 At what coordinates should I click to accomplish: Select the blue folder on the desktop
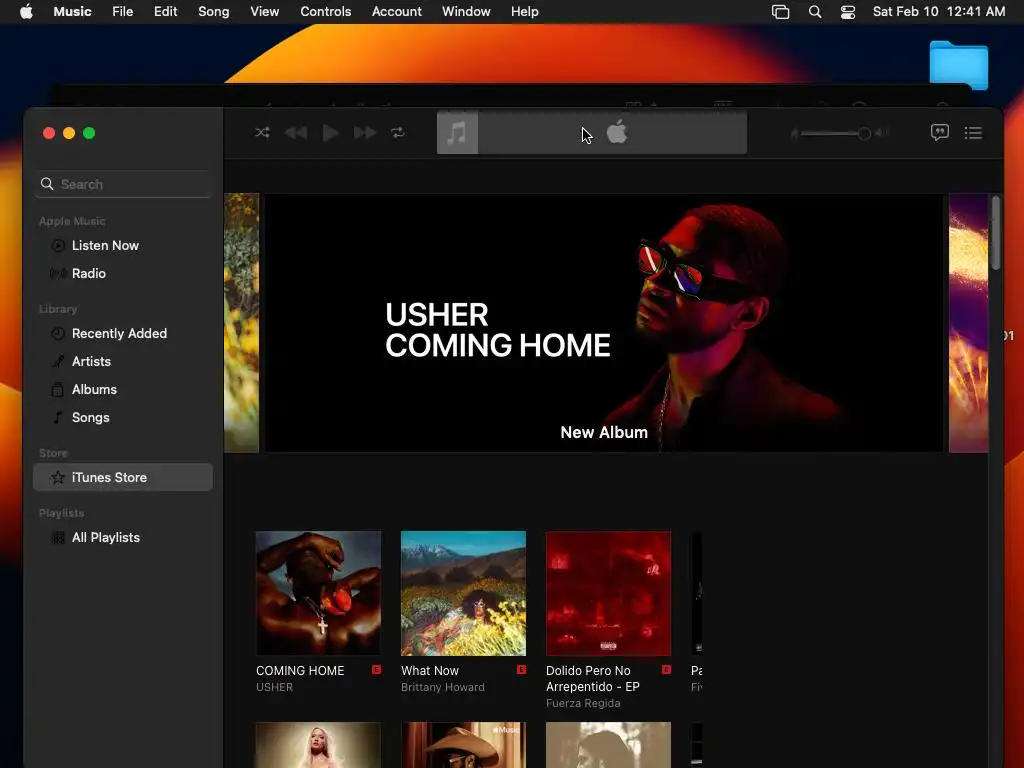959,65
